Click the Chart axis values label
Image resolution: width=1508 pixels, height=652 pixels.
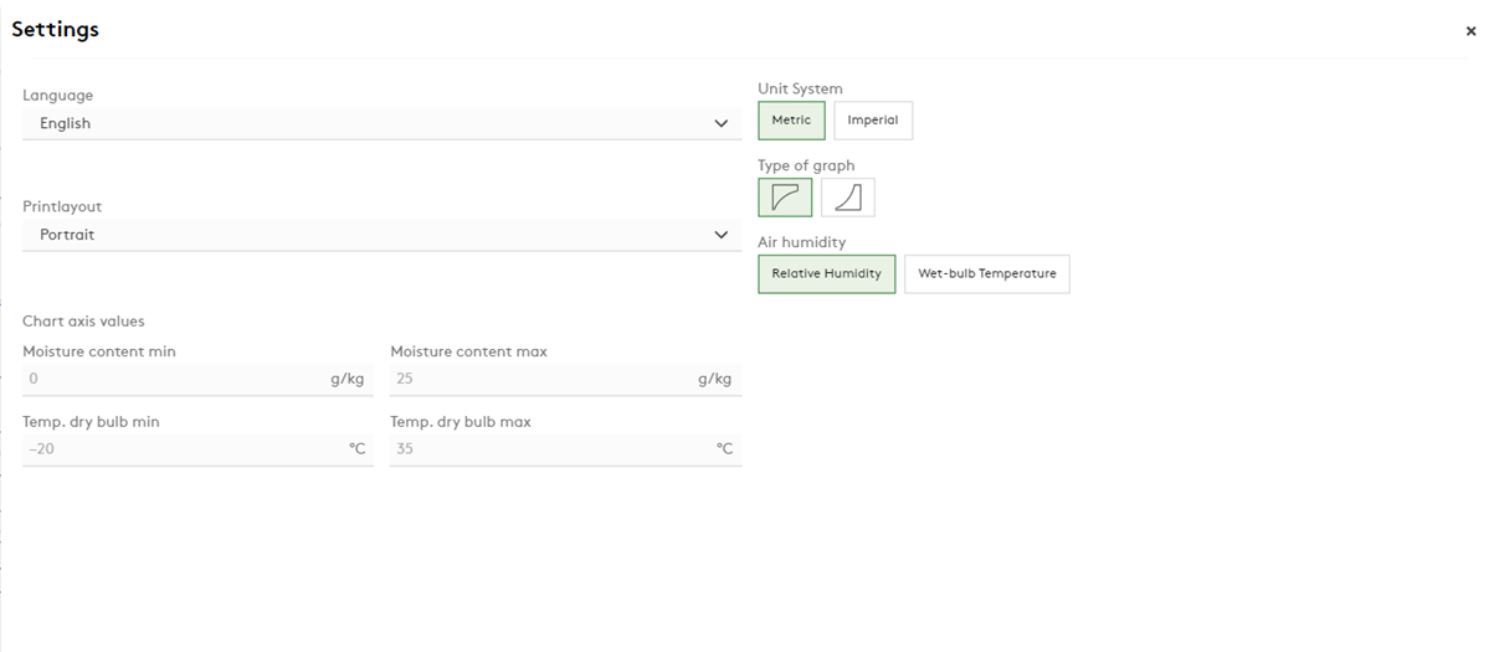(83, 321)
